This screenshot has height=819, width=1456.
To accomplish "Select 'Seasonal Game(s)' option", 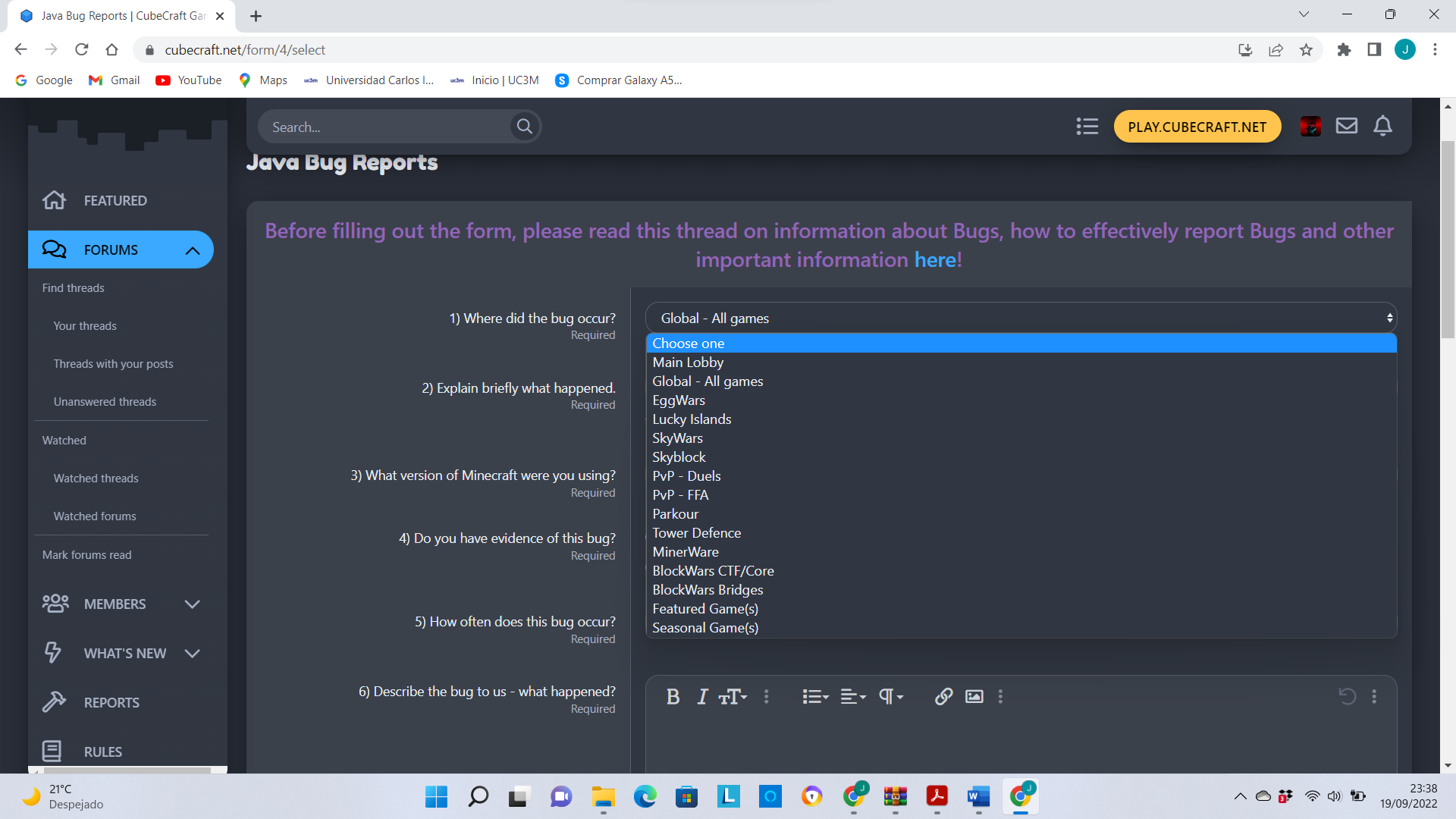I will tap(1021, 628).
